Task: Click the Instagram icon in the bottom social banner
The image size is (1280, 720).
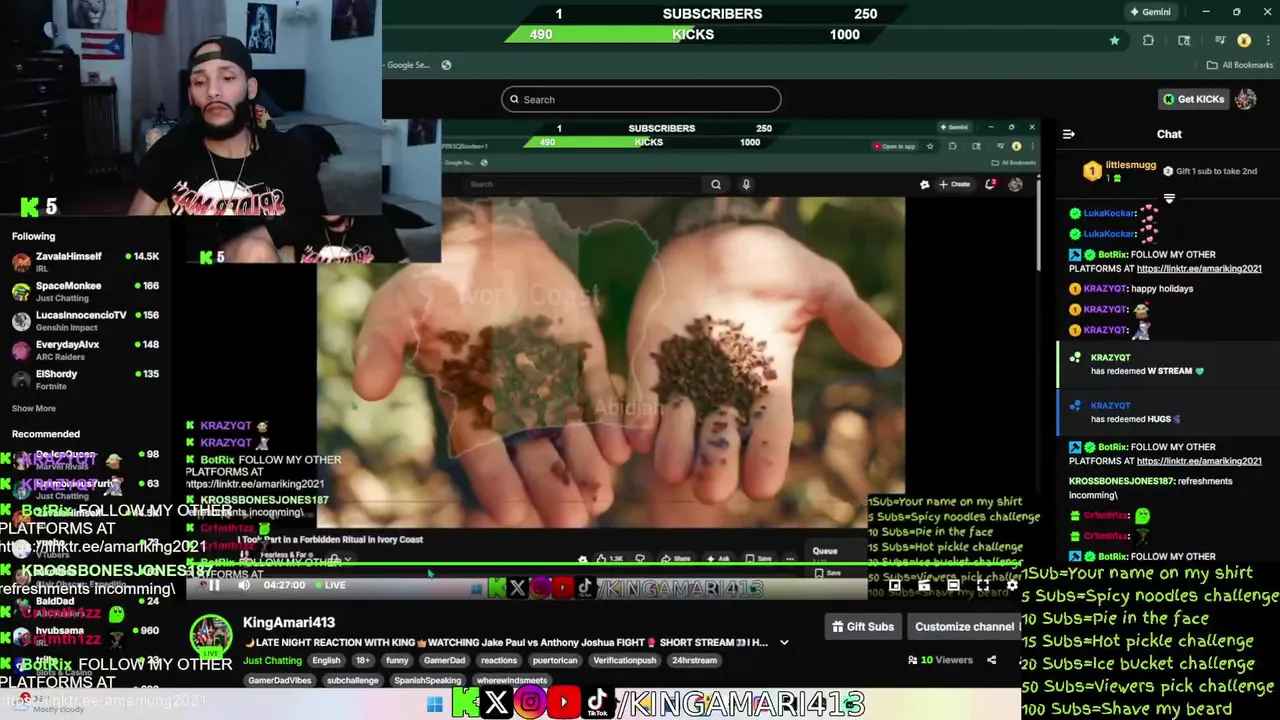Action: [531, 702]
